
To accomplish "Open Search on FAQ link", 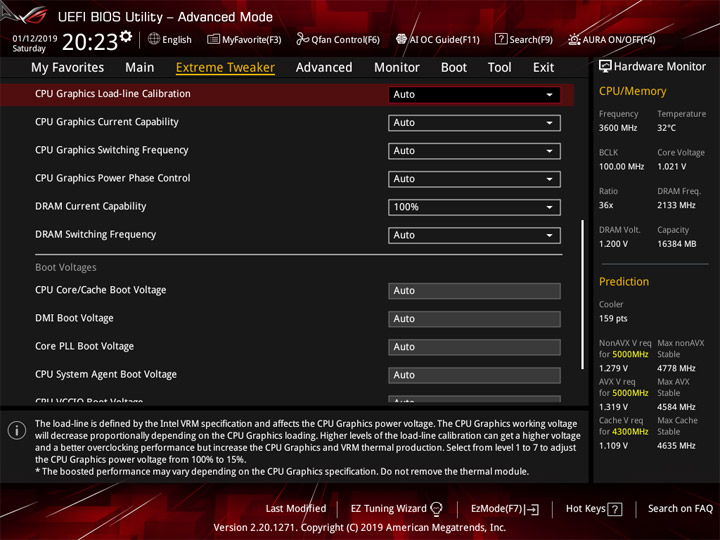I will pyautogui.click(x=680, y=509).
